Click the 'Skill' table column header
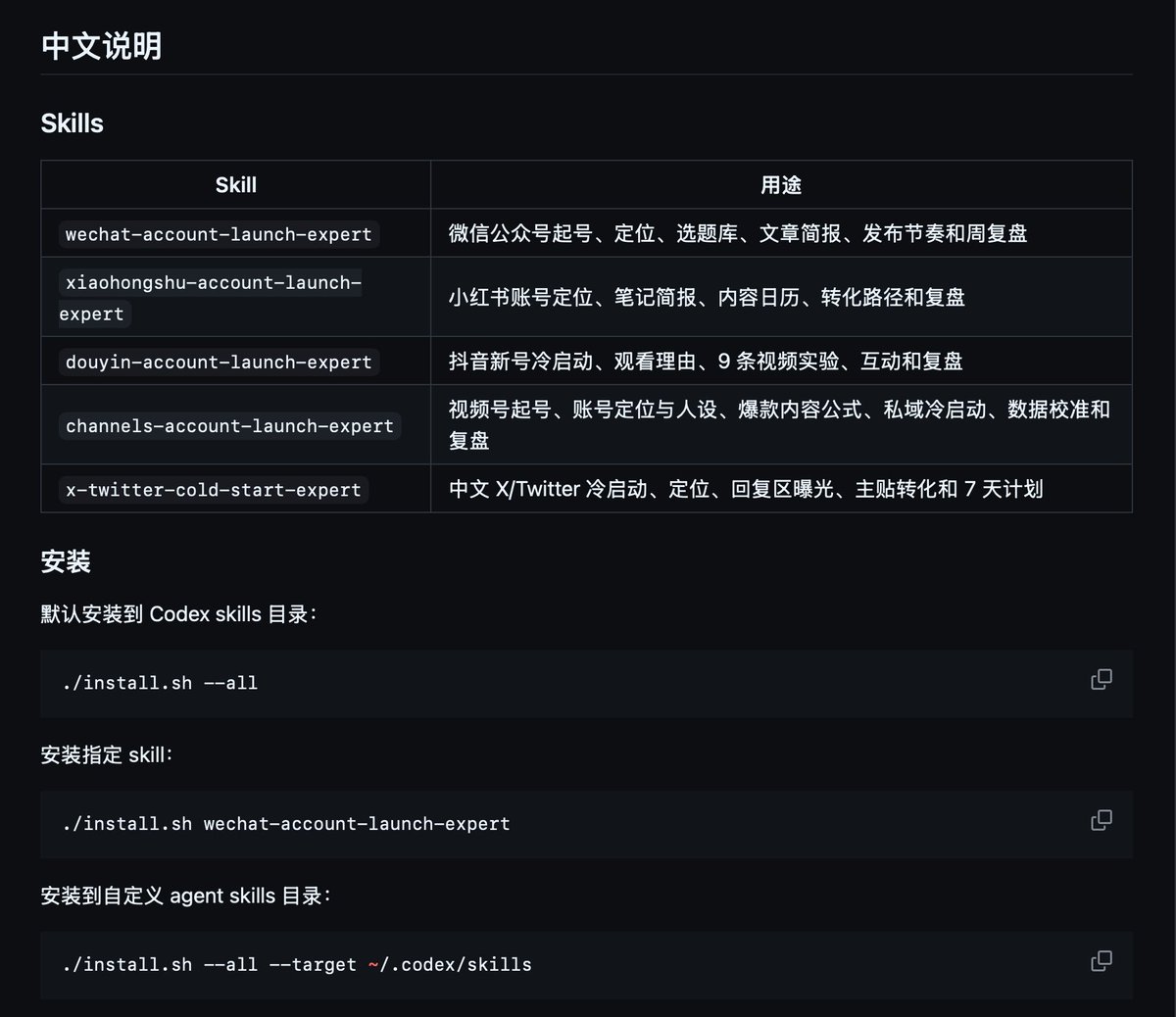Viewport: 1176px width, 1017px height. [235, 185]
